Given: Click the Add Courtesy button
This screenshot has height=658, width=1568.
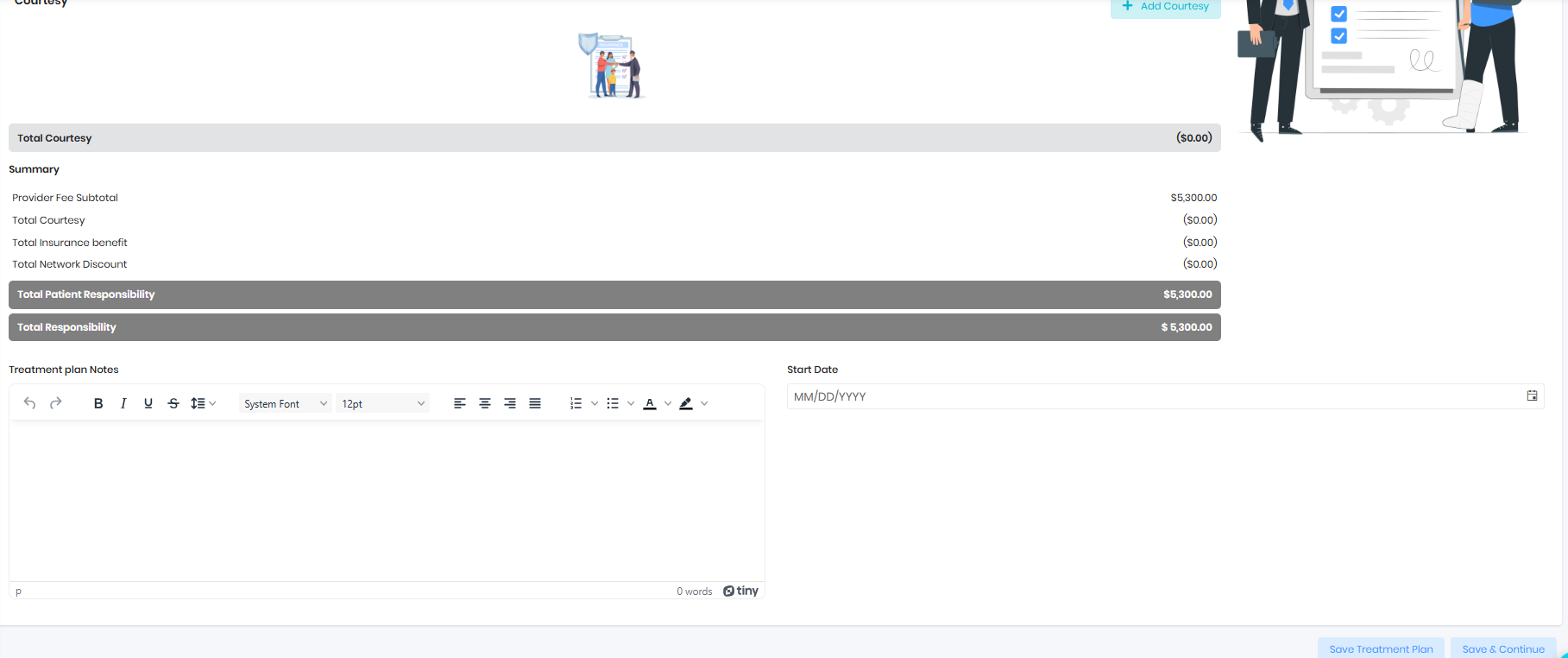Looking at the screenshot, I should [x=1166, y=6].
